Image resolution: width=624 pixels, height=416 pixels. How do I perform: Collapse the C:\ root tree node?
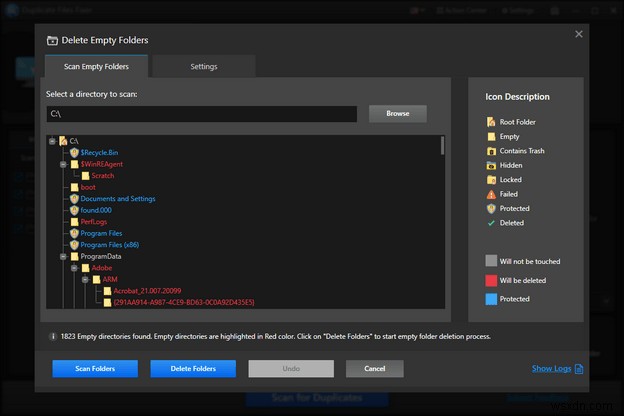click(x=52, y=141)
